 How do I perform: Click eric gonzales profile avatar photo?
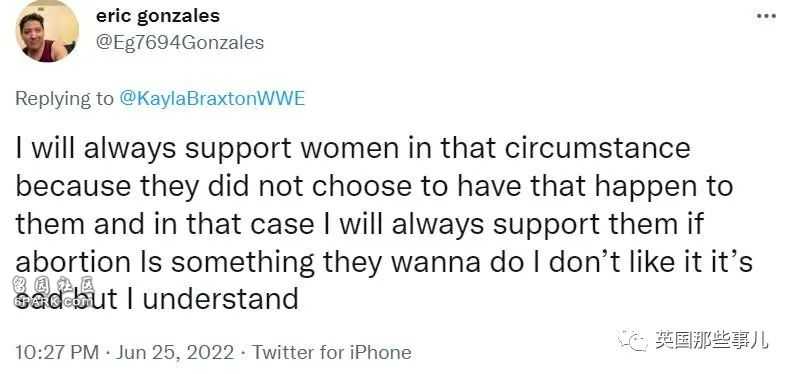pos(48,31)
